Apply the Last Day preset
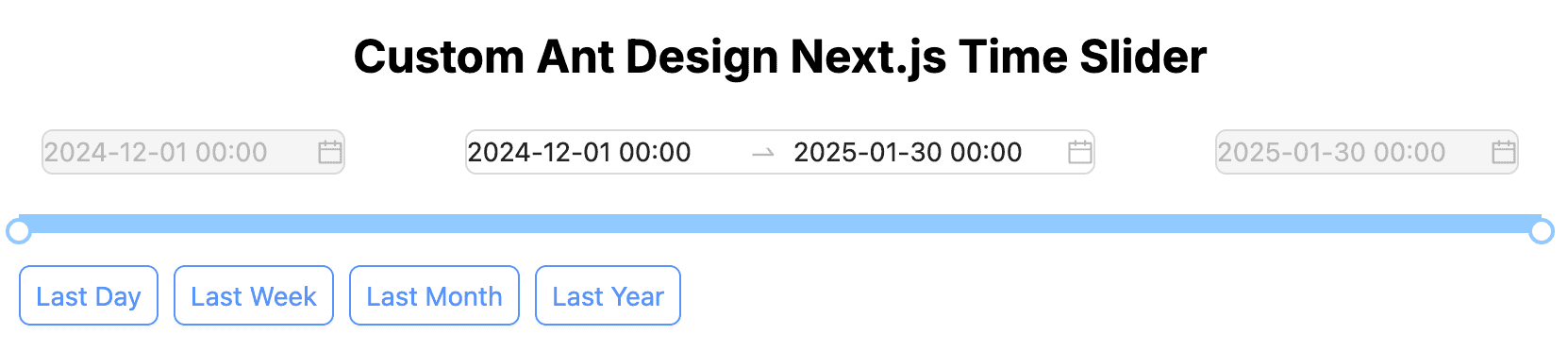Image resolution: width=1568 pixels, height=351 pixels. [x=89, y=295]
